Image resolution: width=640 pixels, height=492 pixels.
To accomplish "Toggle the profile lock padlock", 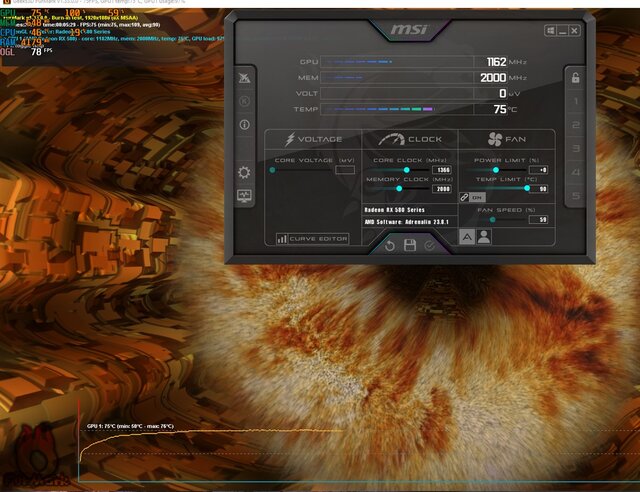I will click(574, 78).
